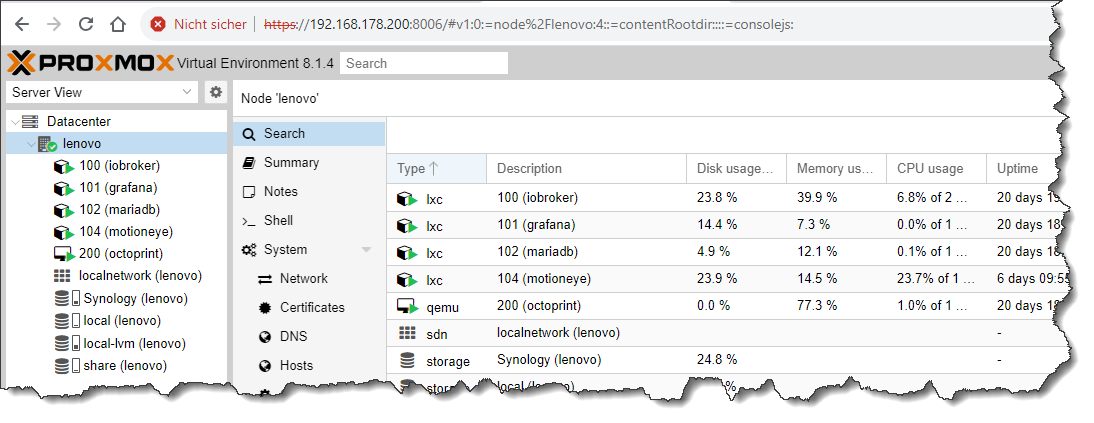Select 200 (octoprint) in the tree
The image size is (1094, 423).
[121, 254]
